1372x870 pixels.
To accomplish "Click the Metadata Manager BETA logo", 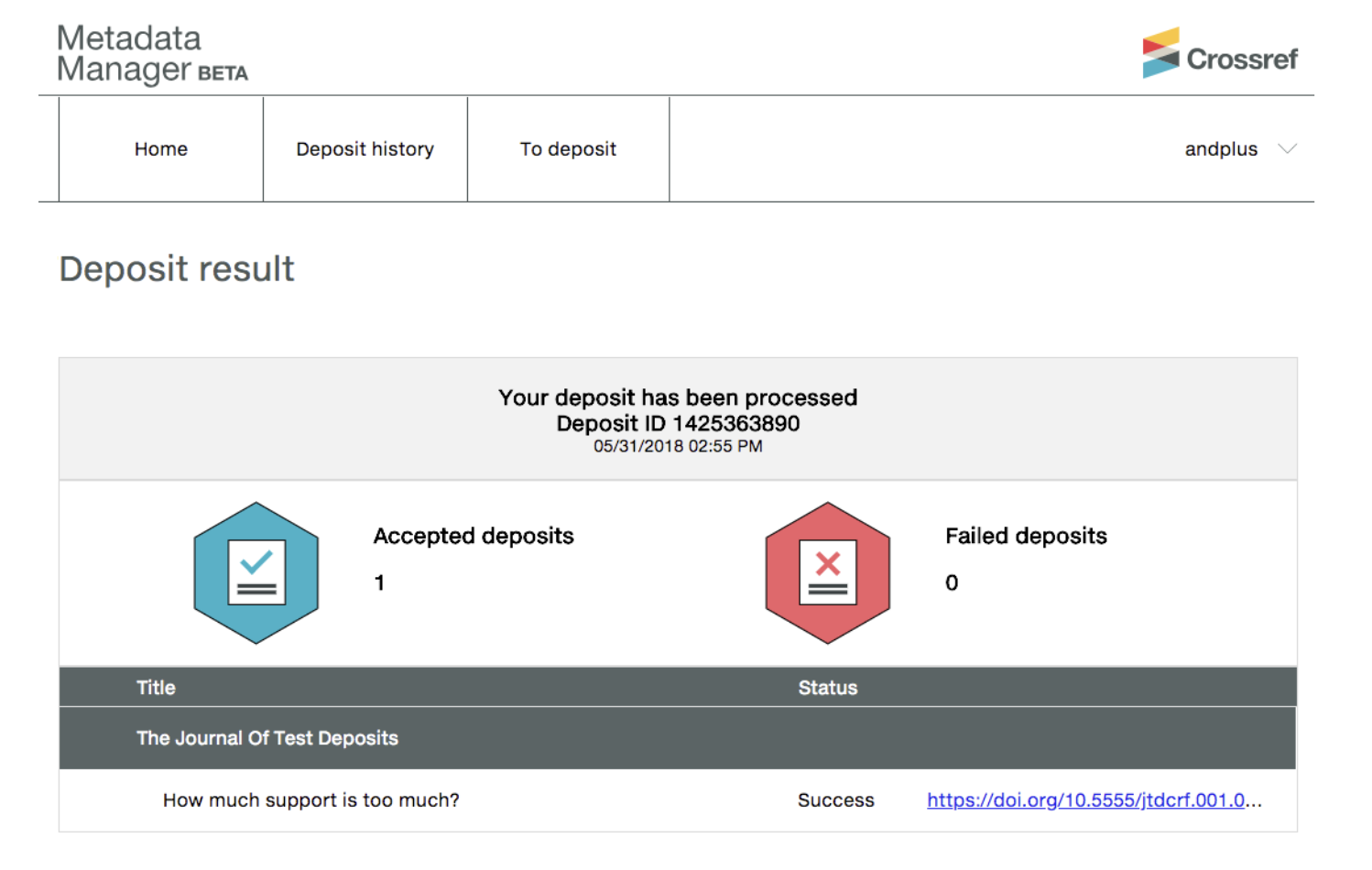I will click(152, 52).
